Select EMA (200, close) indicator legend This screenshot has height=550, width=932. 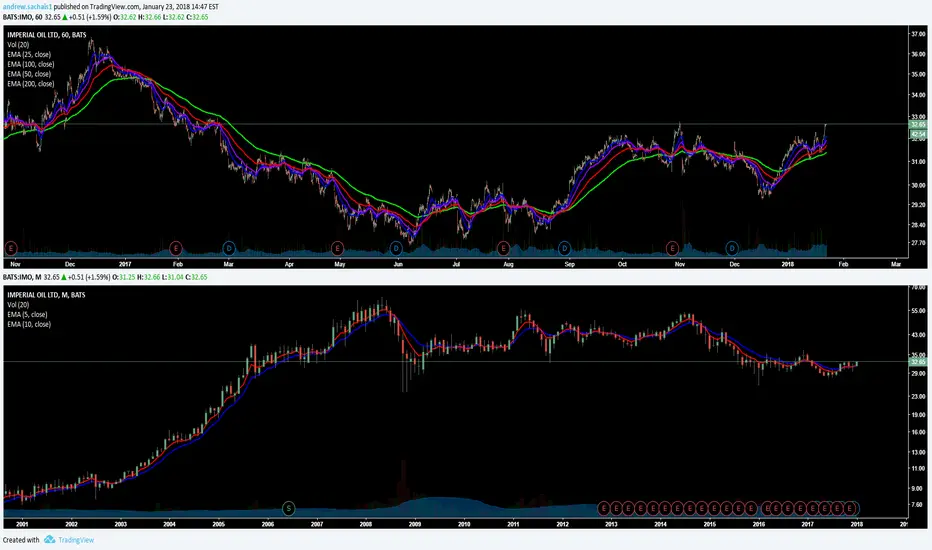(31, 84)
